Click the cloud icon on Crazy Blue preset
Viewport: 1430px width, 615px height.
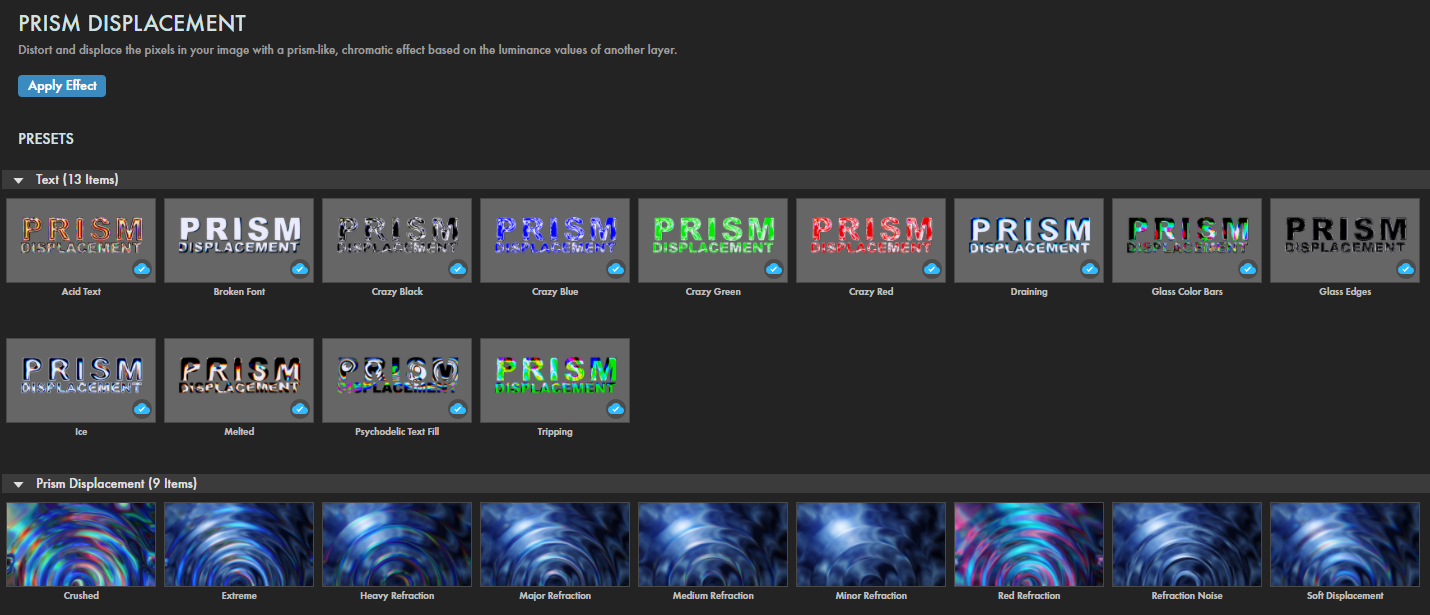616,269
